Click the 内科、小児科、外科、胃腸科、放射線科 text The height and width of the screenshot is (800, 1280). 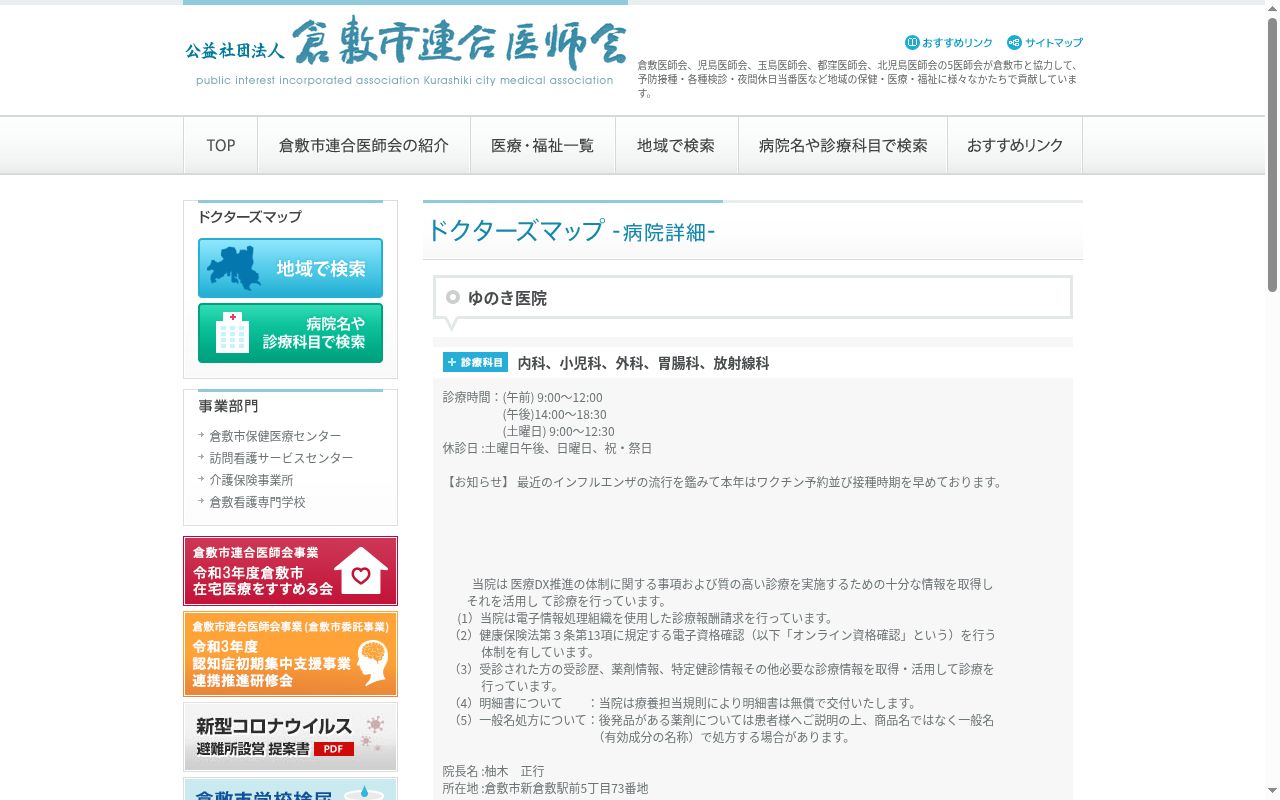(x=643, y=363)
